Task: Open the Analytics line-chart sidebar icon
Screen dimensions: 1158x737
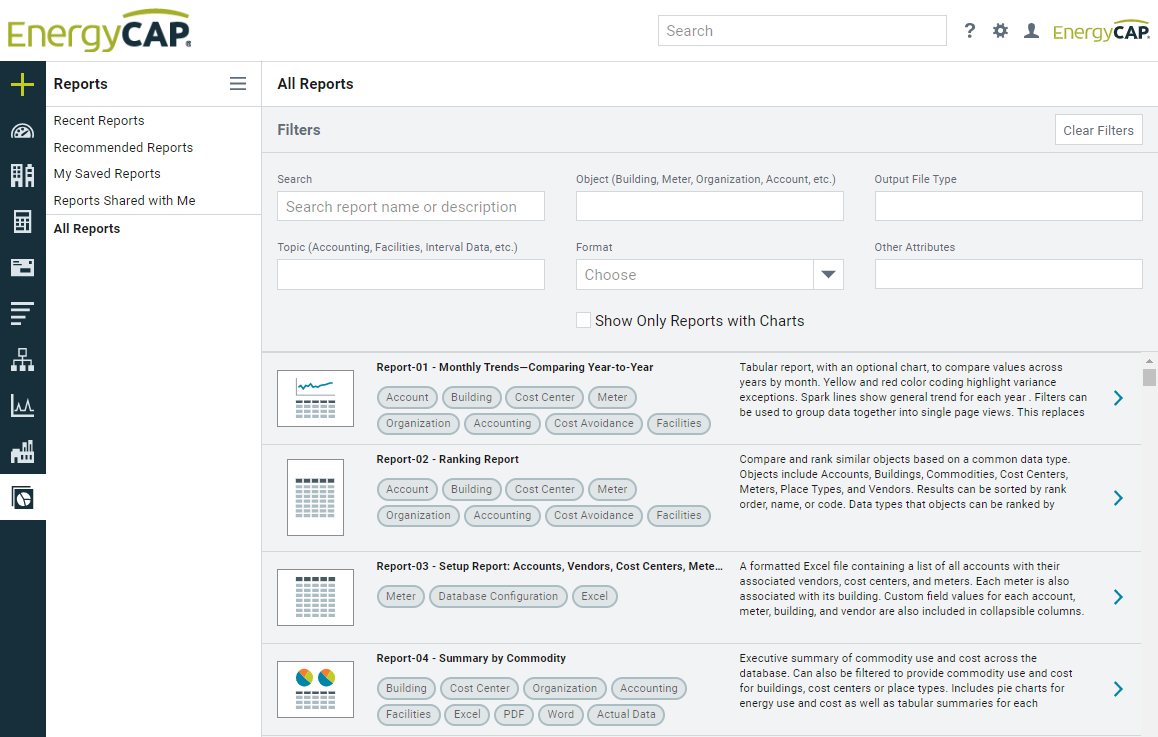Action: pos(22,406)
